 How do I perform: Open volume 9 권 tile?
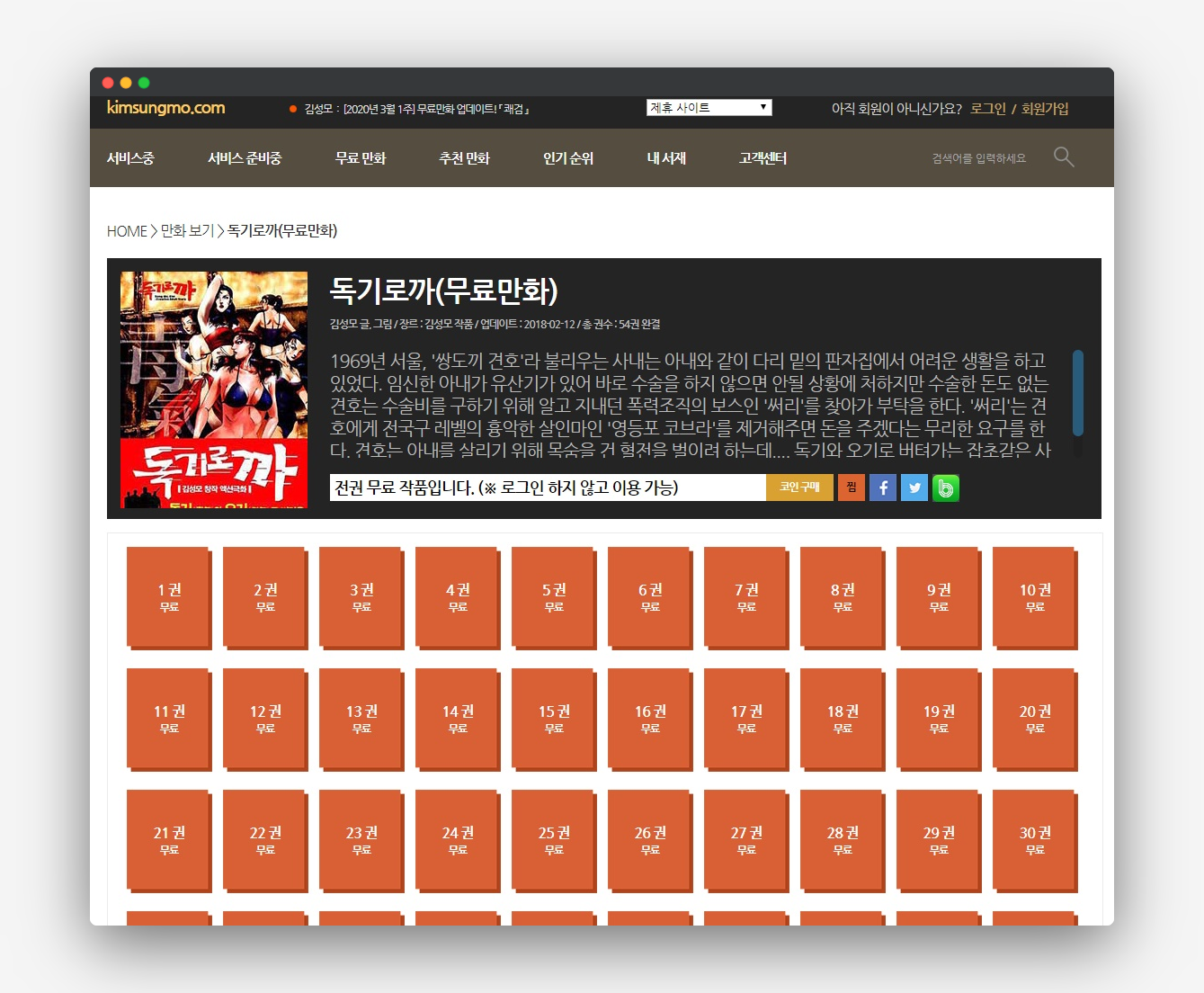[939, 597]
